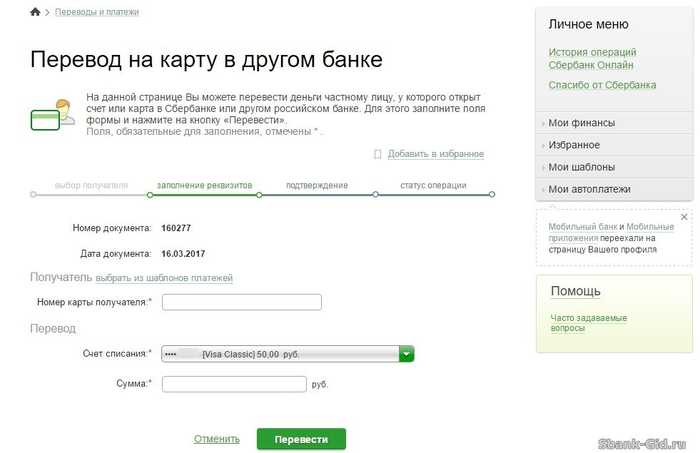Go to home via house icon
This screenshot has height=453, width=700.
(35, 12)
